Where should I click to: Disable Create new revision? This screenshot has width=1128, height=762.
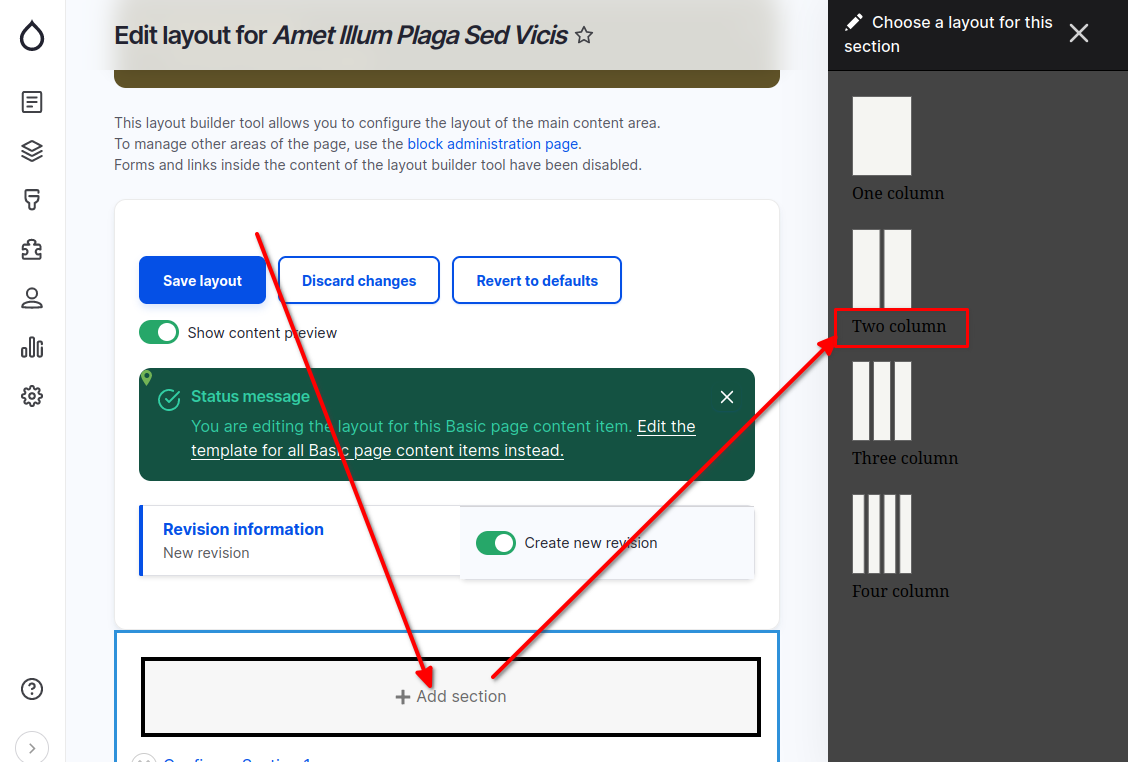point(496,542)
